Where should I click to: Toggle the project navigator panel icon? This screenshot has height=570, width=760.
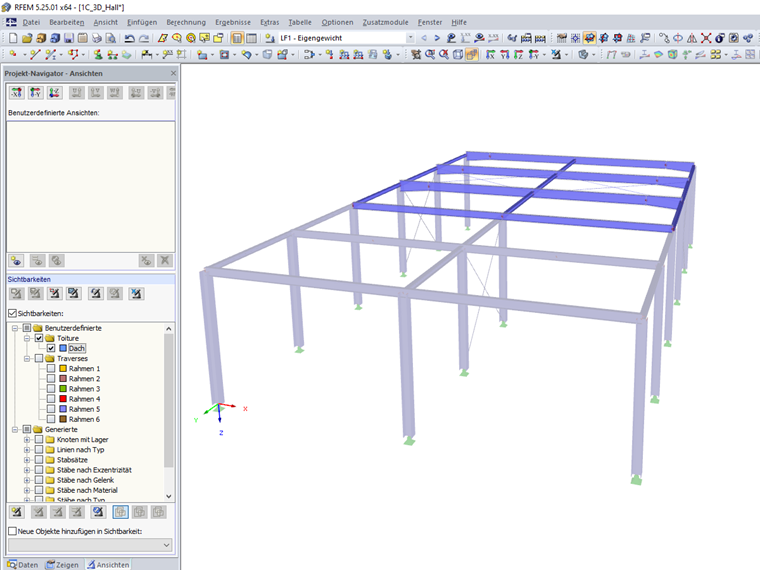[x=237, y=38]
